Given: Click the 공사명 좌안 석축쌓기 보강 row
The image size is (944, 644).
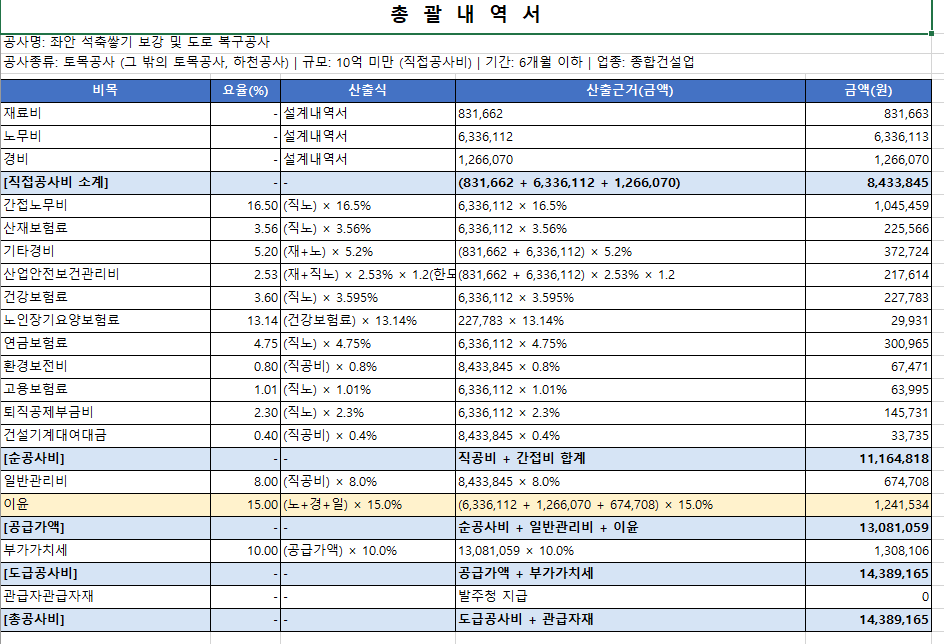Looking at the screenshot, I should pos(466,42).
